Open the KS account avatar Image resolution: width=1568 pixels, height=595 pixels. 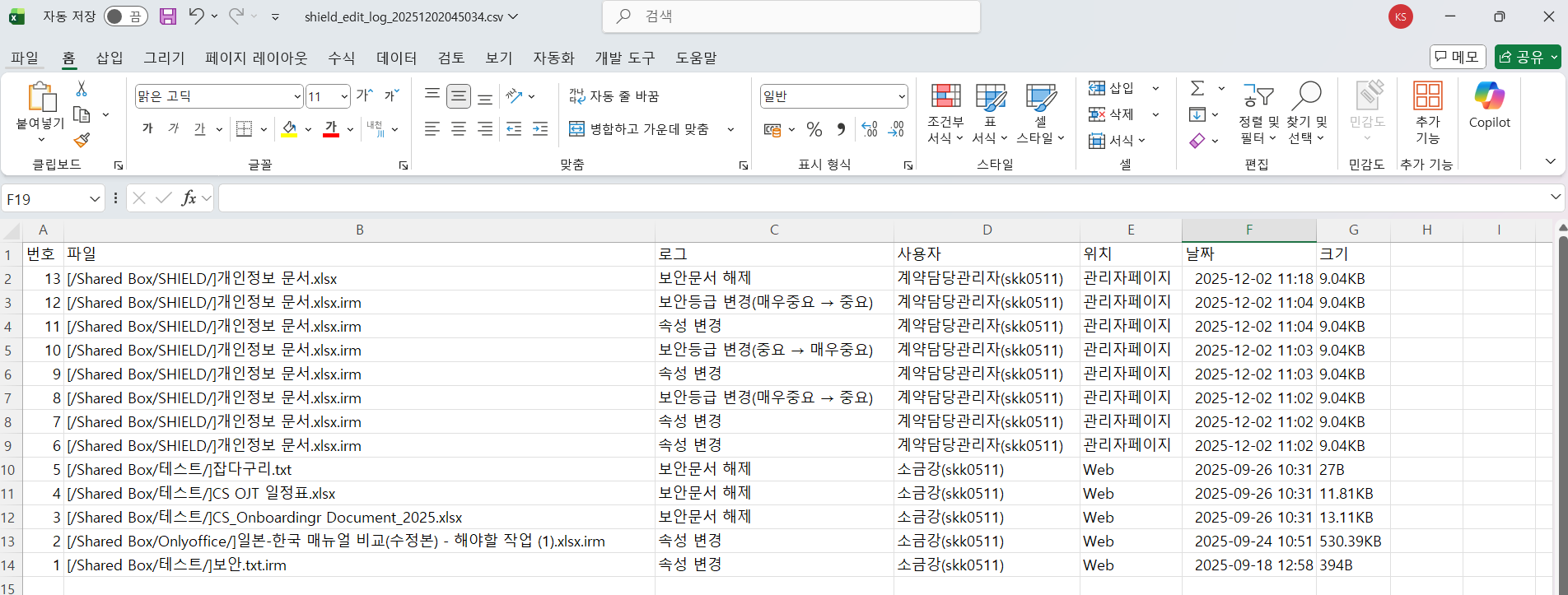point(1400,16)
